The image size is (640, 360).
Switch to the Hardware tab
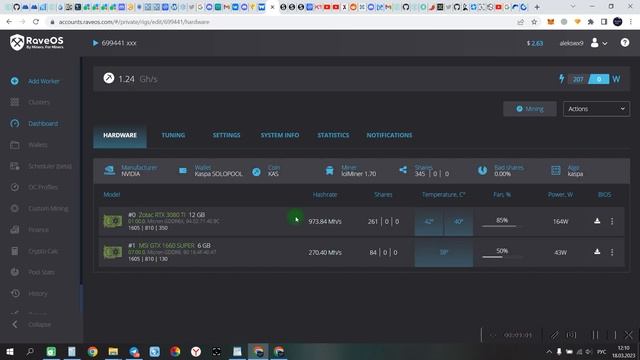coord(120,135)
